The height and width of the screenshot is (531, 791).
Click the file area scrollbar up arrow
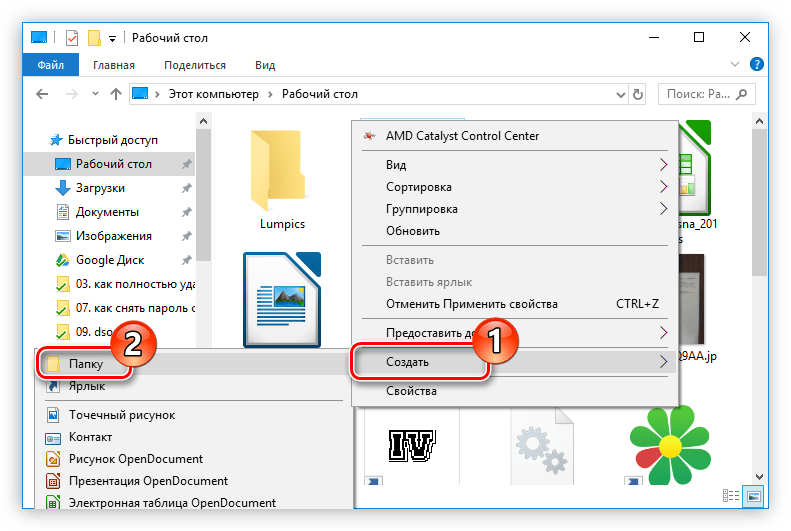[x=759, y=121]
